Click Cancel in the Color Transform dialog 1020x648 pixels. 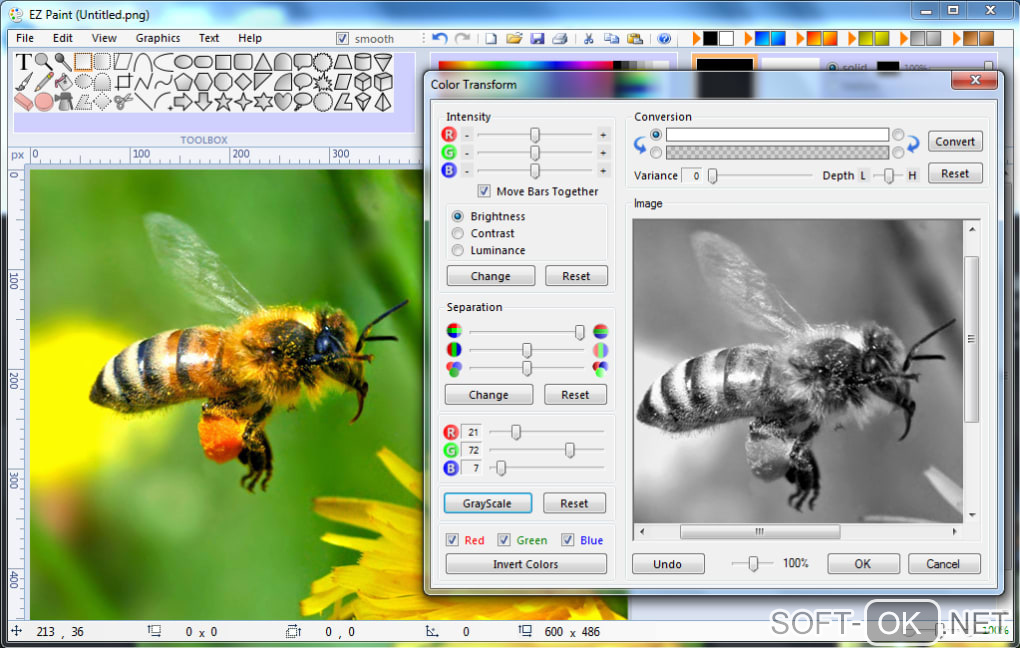pos(944,563)
